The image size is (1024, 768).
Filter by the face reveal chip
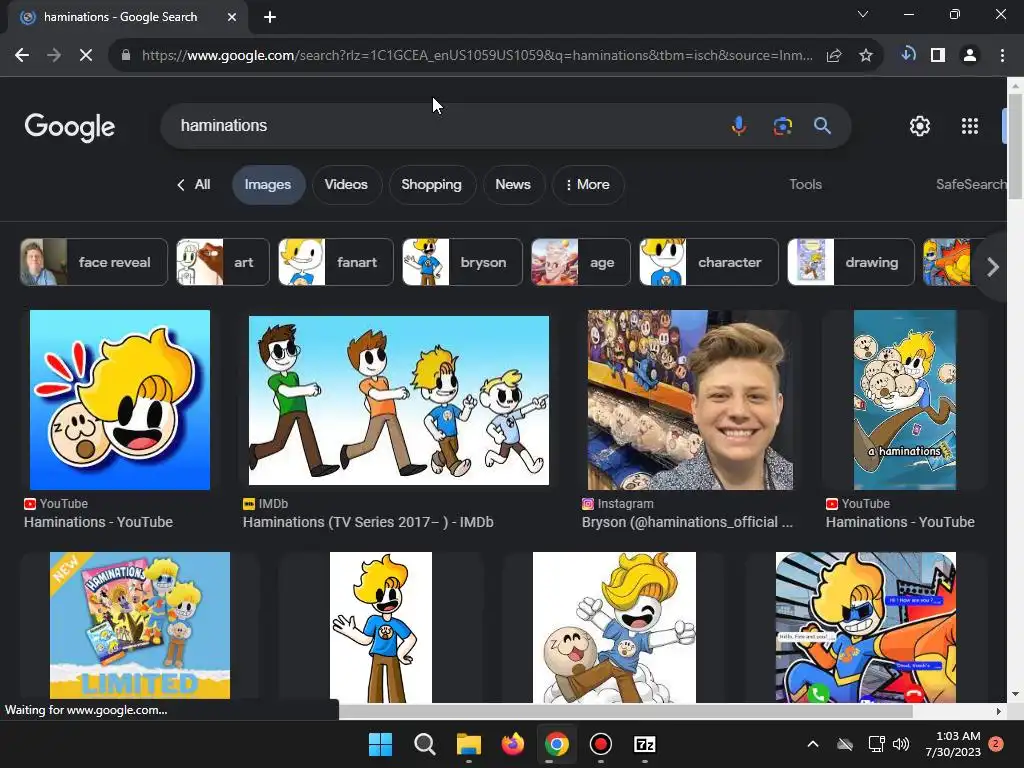(93, 263)
